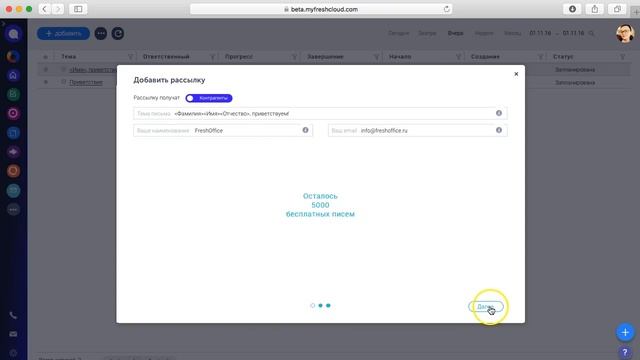This screenshot has height=360, width=640.
Task: Click the refresh circle button near Добавить
Action: pos(118,33)
